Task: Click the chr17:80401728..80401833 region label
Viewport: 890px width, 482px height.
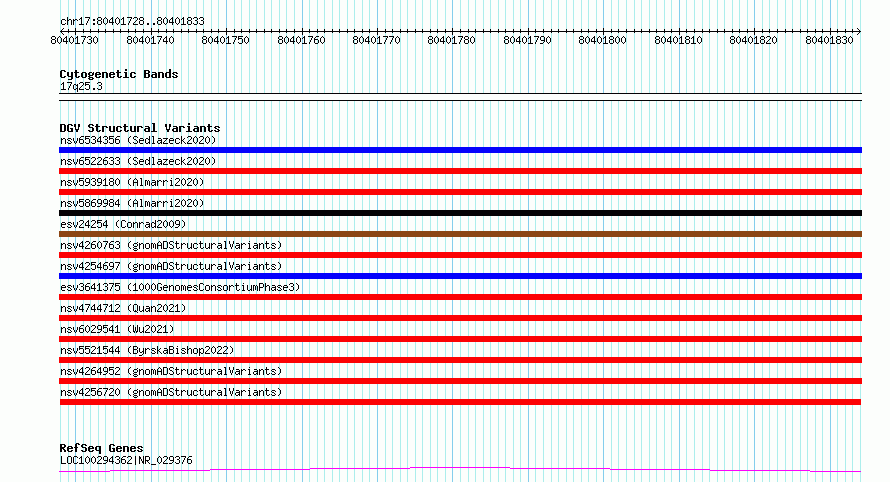Action: coord(132,21)
